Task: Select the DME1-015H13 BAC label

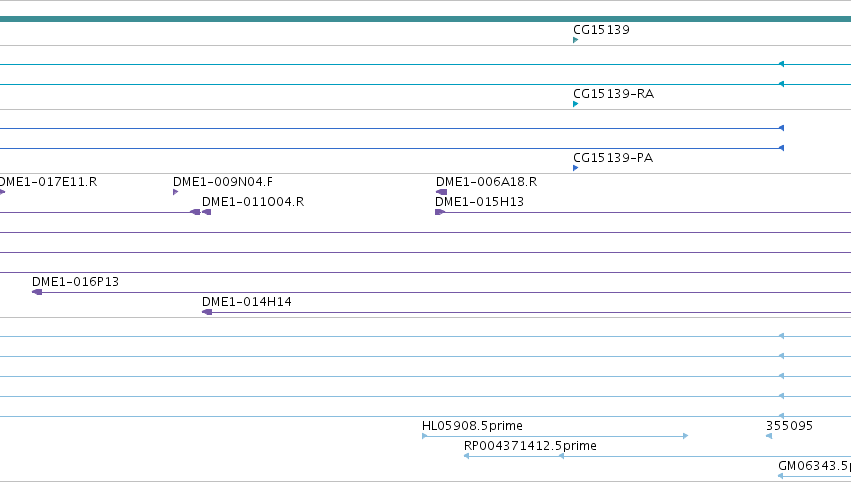Action: (x=479, y=202)
